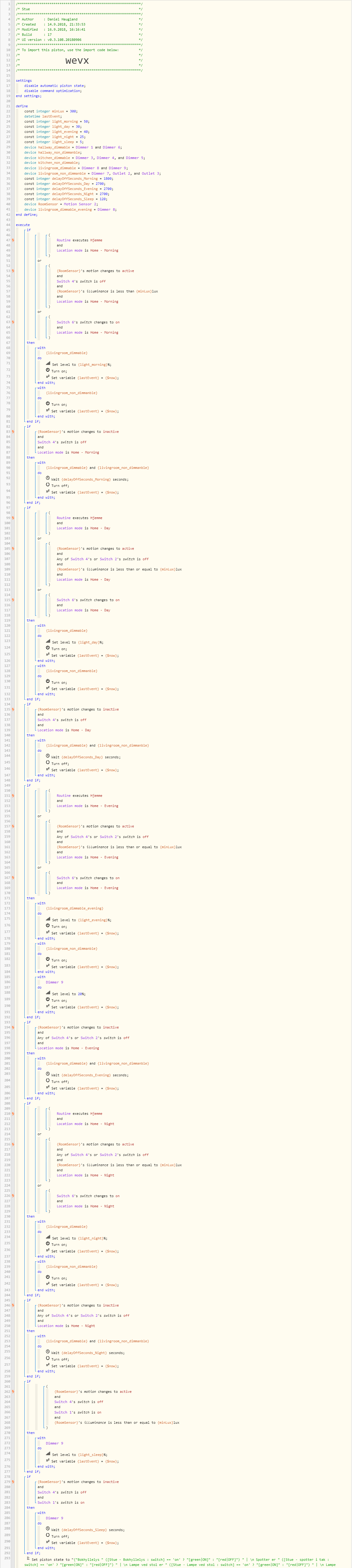
Task: Click "Dimmer 6" in hallway_dimmable device line
Action: pos(112,147)
